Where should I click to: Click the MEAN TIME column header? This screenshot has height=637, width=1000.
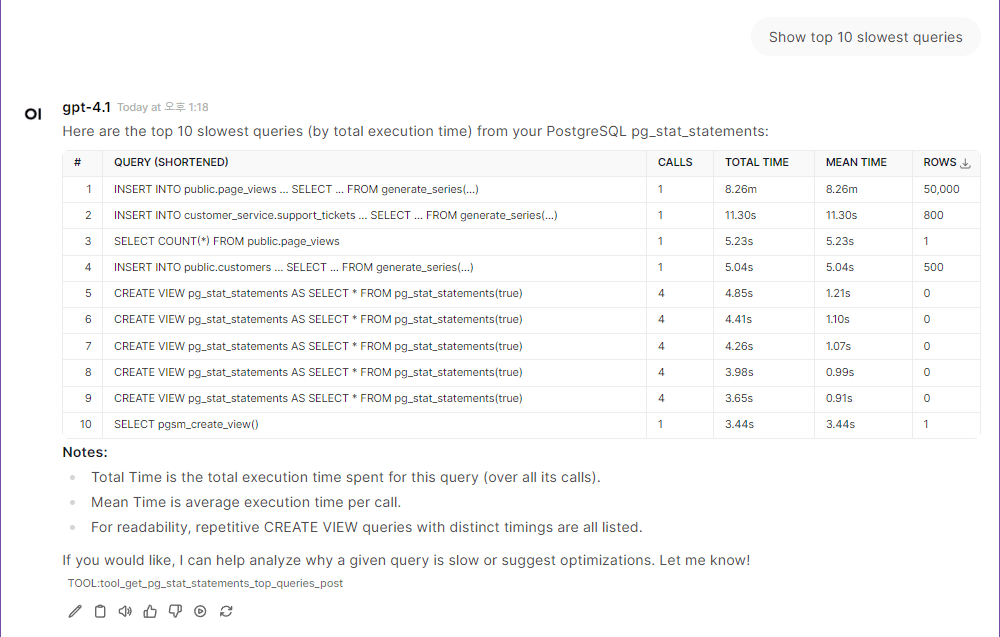click(856, 162)
